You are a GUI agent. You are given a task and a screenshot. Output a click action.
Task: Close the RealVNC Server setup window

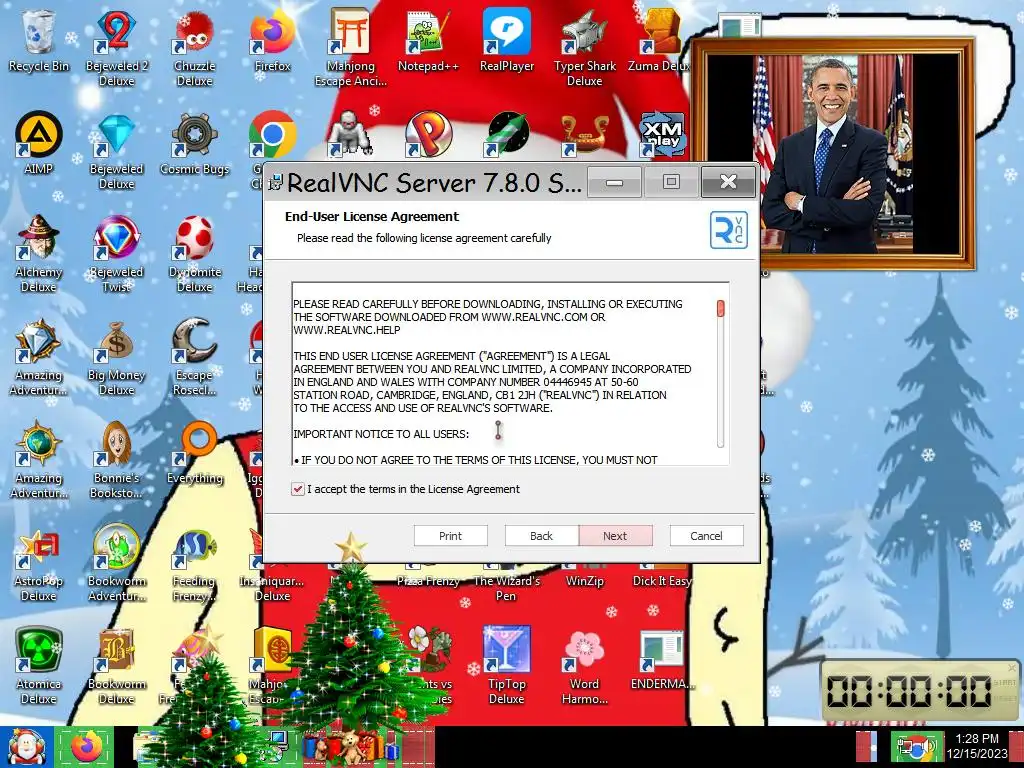point(728,182)
